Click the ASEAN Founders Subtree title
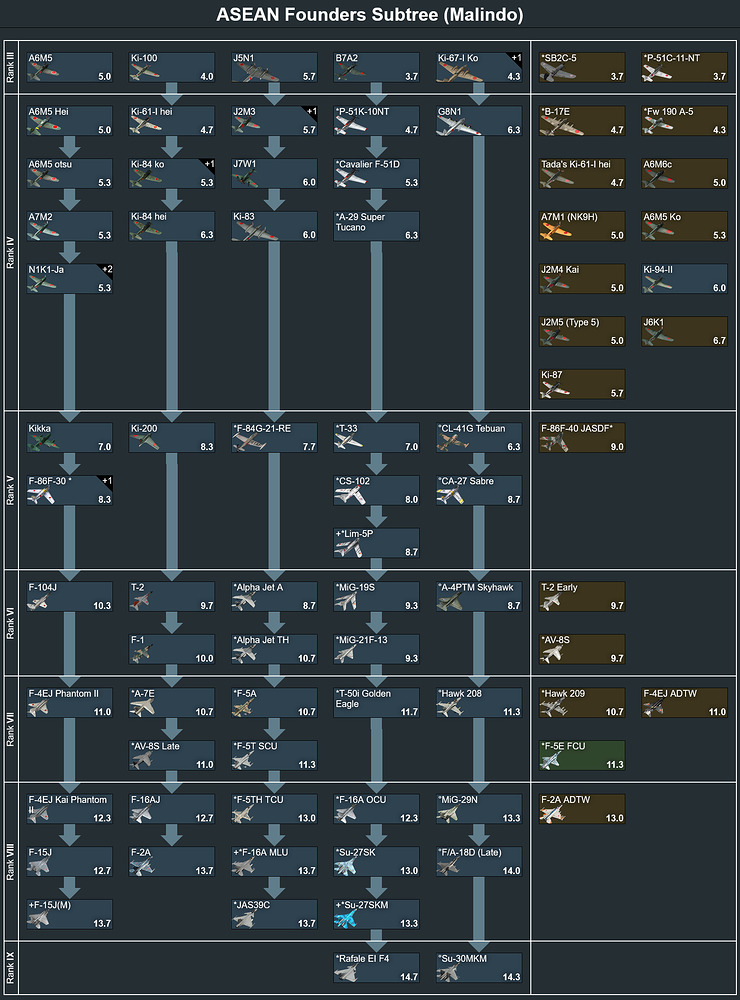This screenshot has height=1000, width=740. pyautogui.click(x=370, y=15)
